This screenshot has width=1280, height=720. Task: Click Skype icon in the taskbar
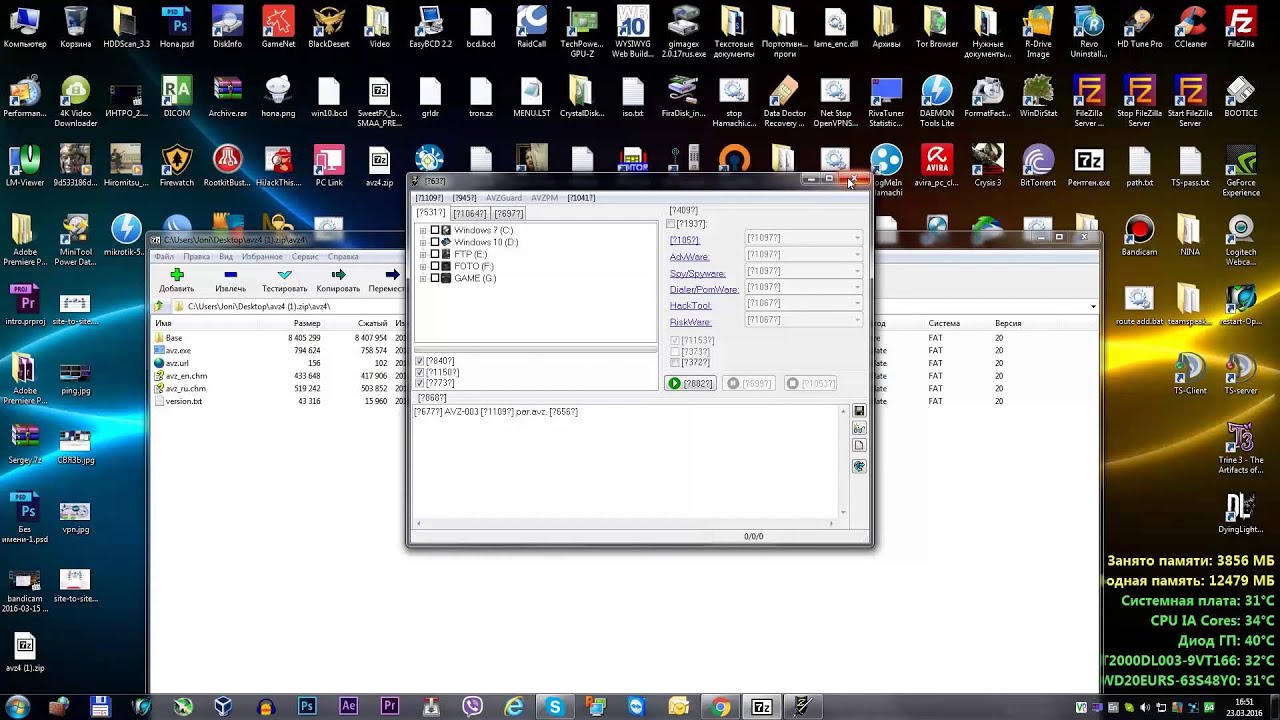tap(554, 706)
